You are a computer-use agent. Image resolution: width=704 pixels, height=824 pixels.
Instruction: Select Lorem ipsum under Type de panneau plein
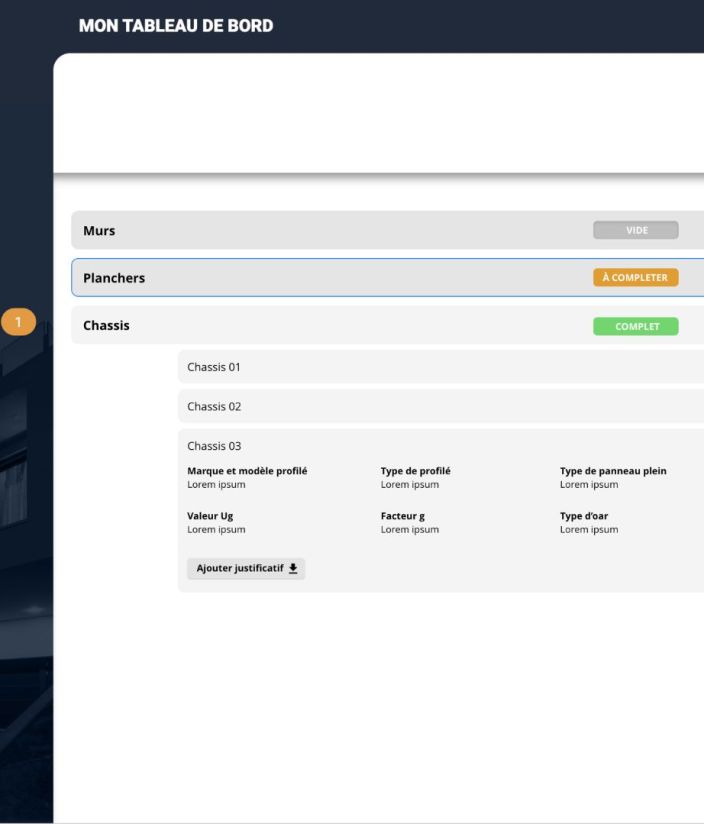pos(589,485)
